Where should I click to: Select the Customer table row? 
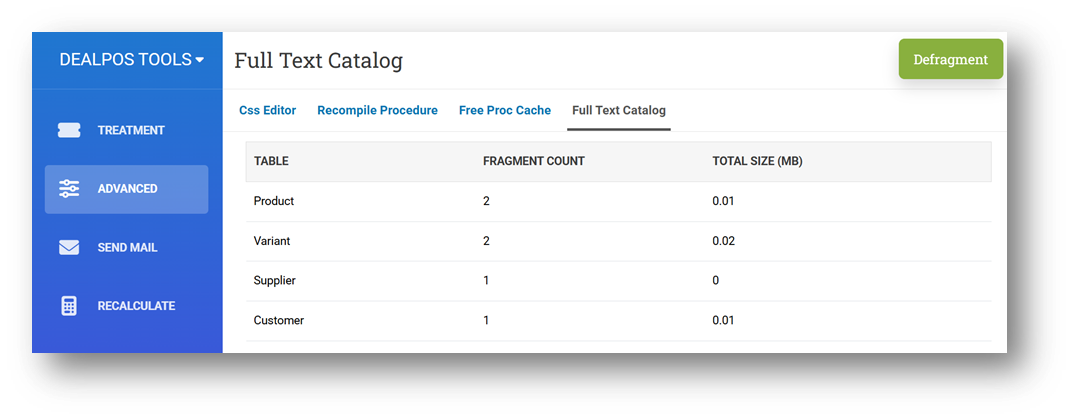pos(278,321)
